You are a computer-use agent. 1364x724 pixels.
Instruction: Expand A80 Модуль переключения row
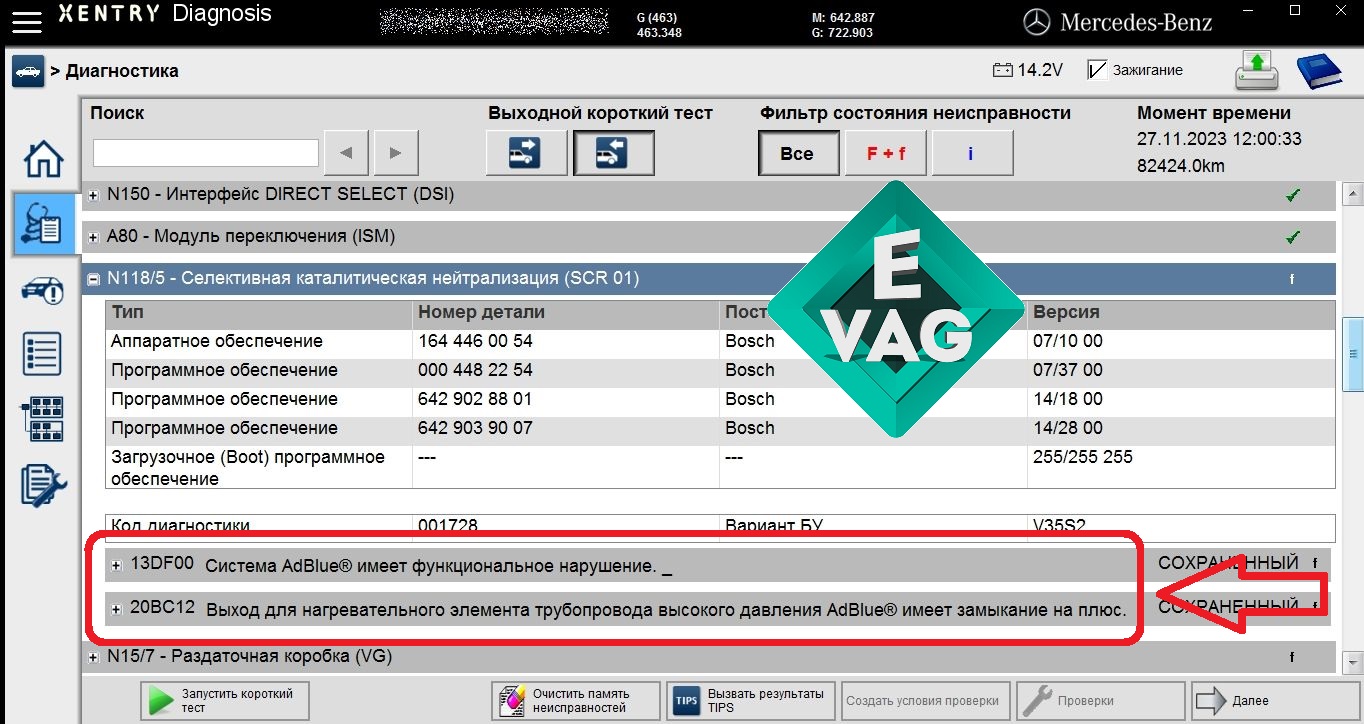pyautogui.click(x=94, y=238)
